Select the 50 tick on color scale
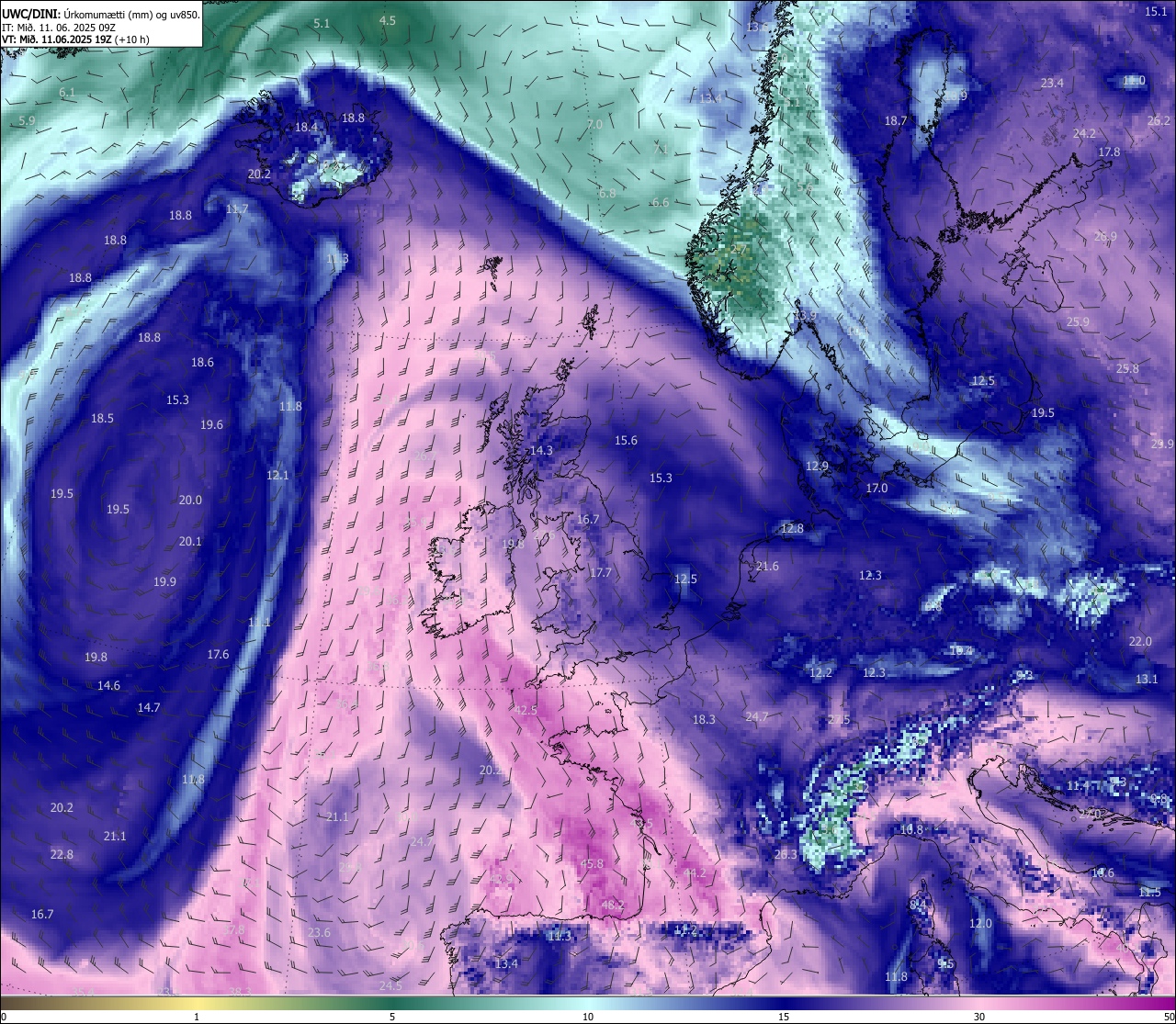The image size is (1176, 1024). 1169,1017
